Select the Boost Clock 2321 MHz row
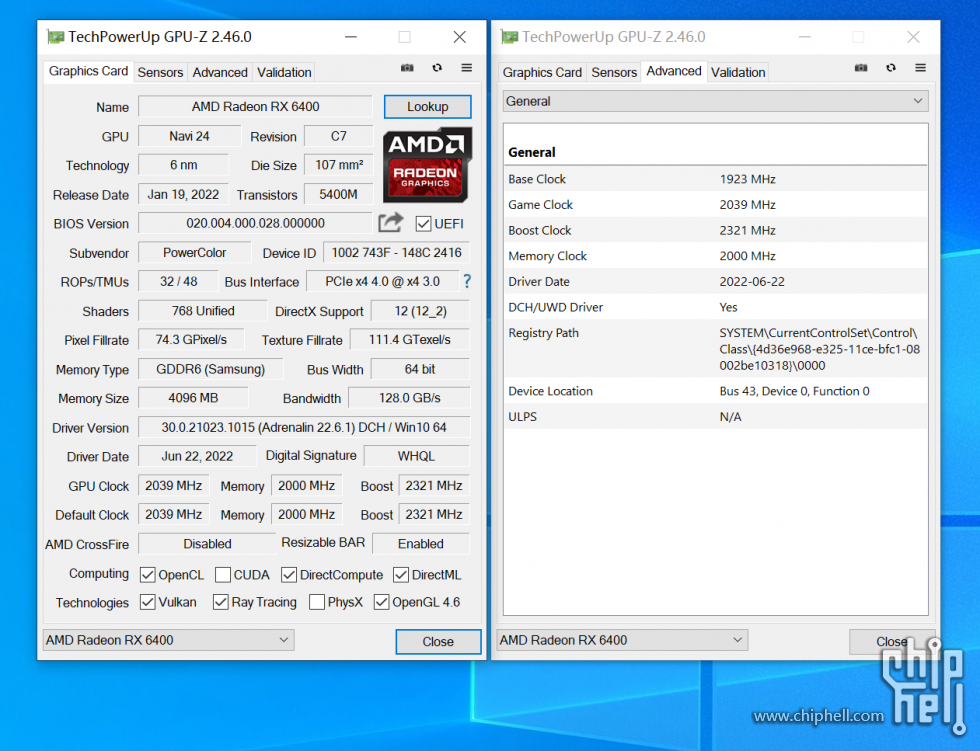Viewport: 980px width, 751px height. tap(715, 230)
